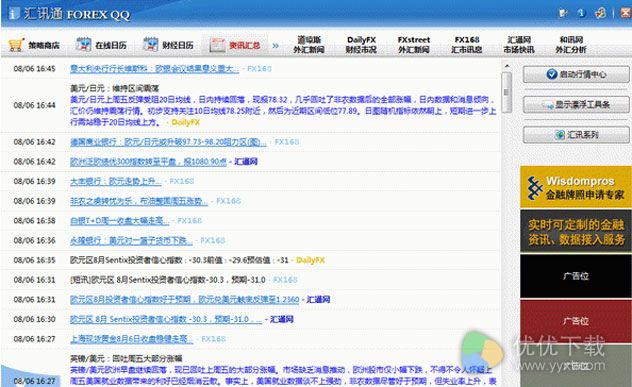Viewport: 632px width, 387px height.
Task: Open the 汇通网 市场快讯 tab
Action: pyautogui.click(x=519, y=44)
